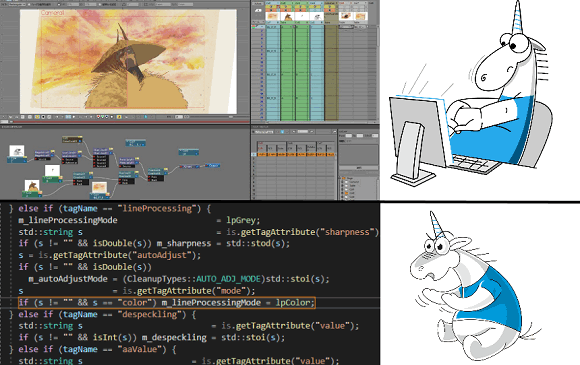Click the 's = is.getTagAttribute("autoAdjust");' line
Image resolution: width=580 pixels, height=365 pixels.
click(110, 255)
